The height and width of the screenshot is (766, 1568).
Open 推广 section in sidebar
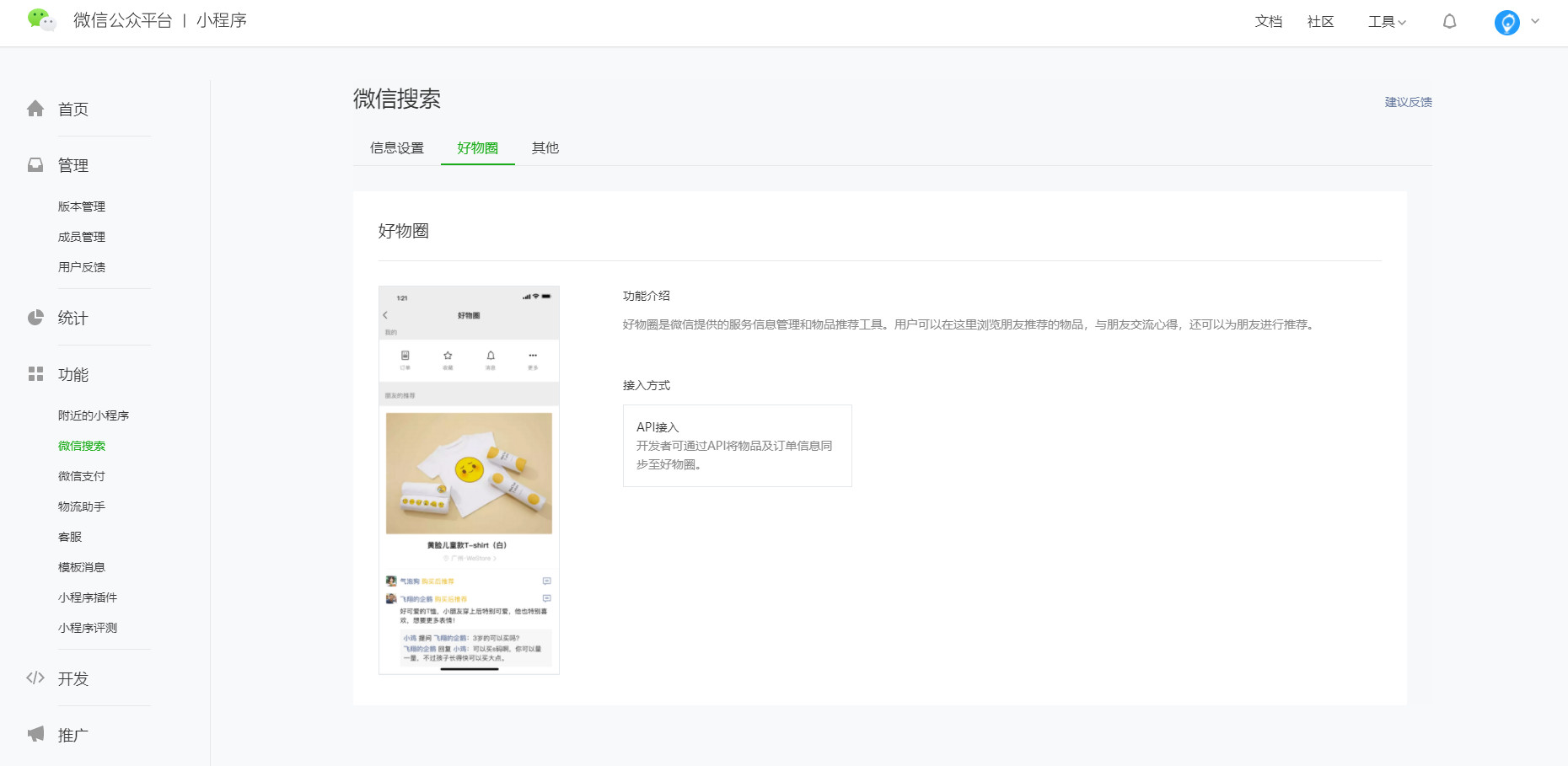(73, 736)
